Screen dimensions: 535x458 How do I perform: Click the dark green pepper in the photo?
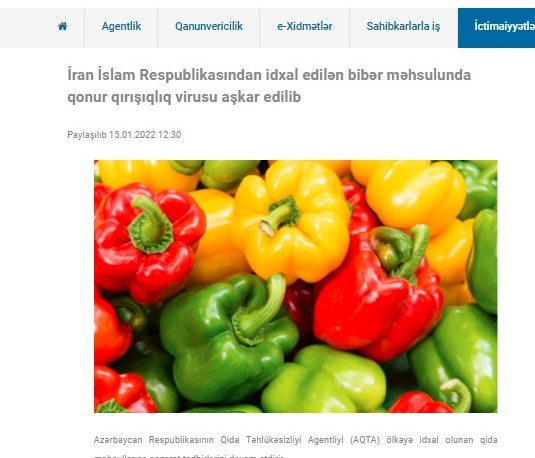pos(227,340)
